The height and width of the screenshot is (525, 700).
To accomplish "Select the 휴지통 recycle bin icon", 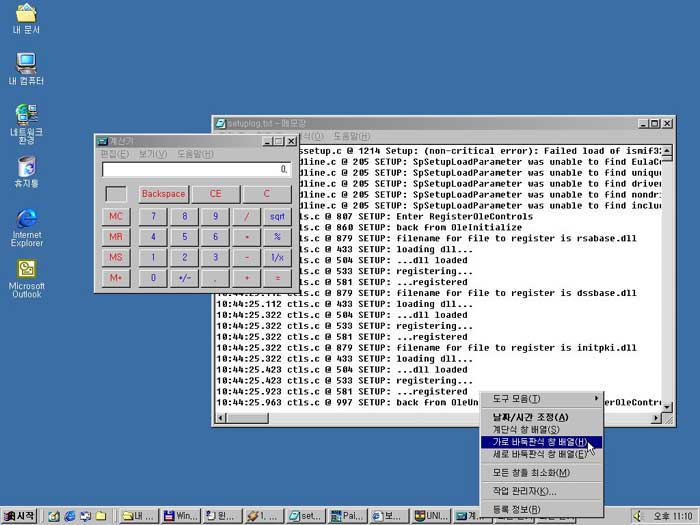I will (27, 171).
